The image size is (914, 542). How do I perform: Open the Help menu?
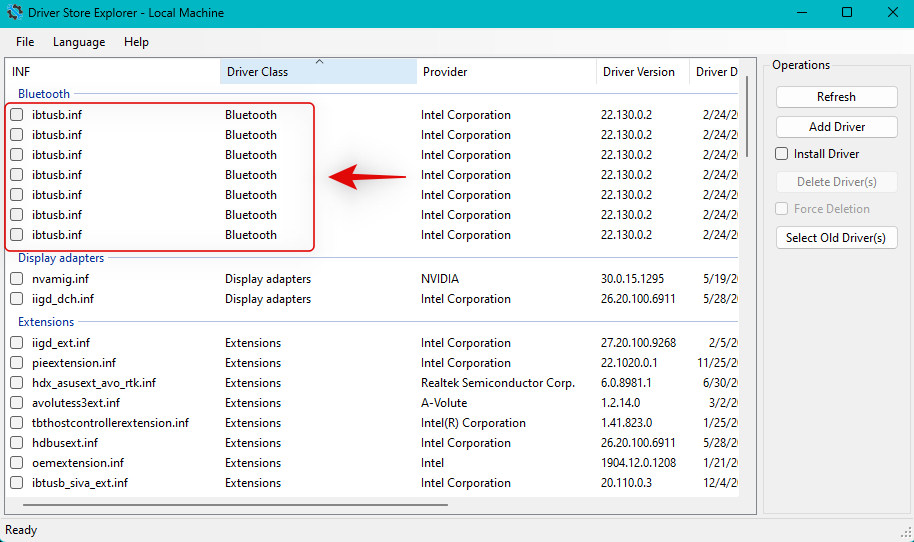pos(136,42)
